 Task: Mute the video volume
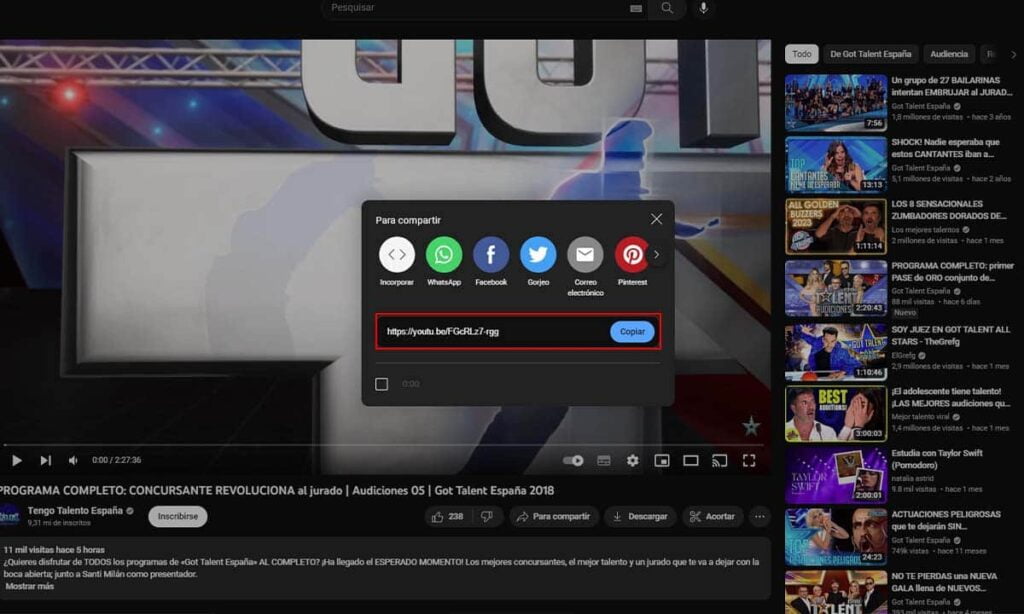point(73,460)
